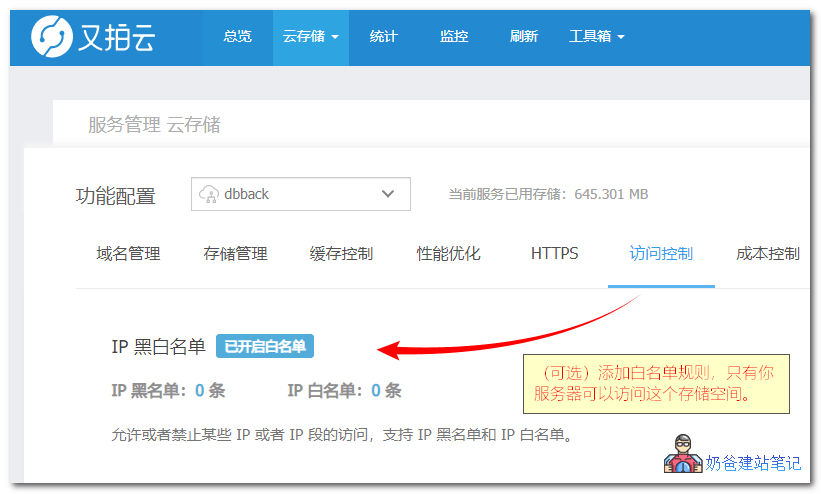Select the 性能优化 tab

448,254
